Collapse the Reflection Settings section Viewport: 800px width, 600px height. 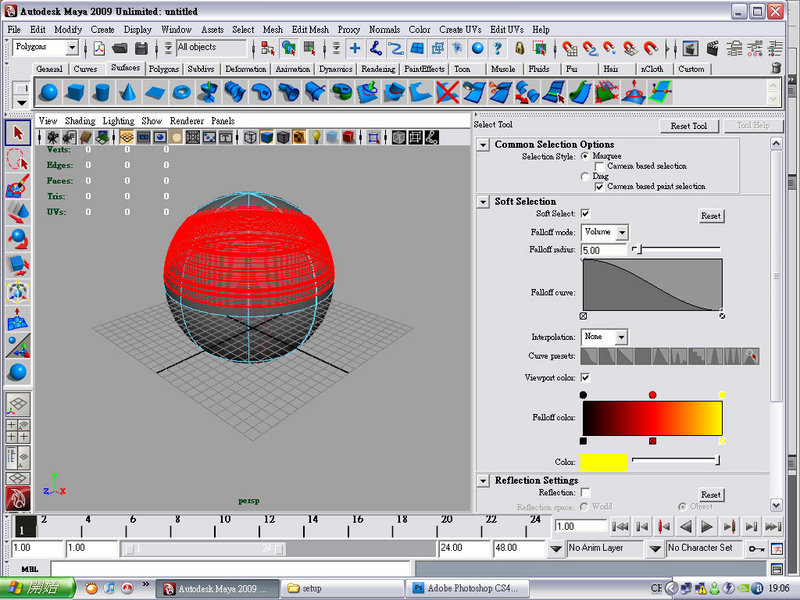click(483, 481)
